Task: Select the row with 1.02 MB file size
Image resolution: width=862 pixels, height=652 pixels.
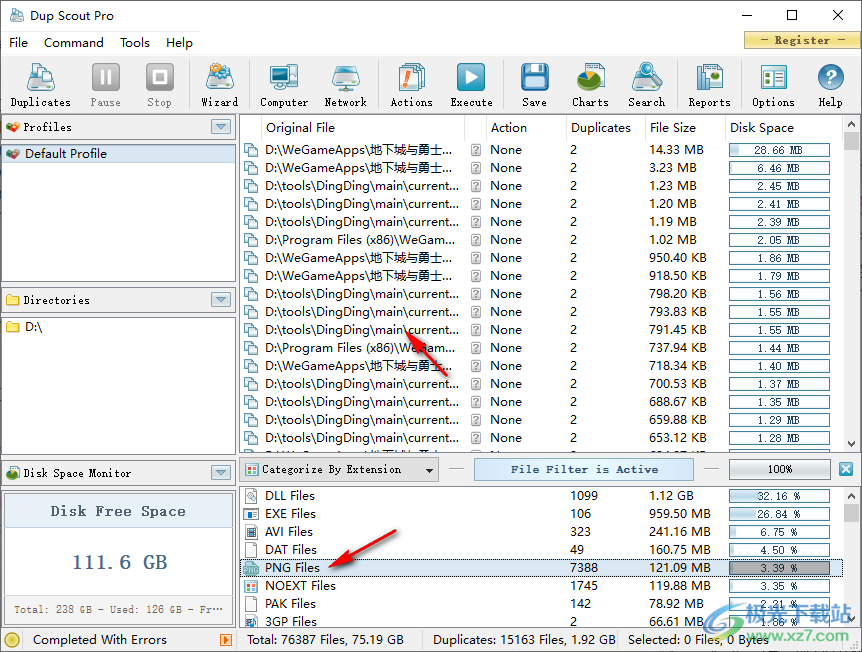Action: (x=541, y=240)
